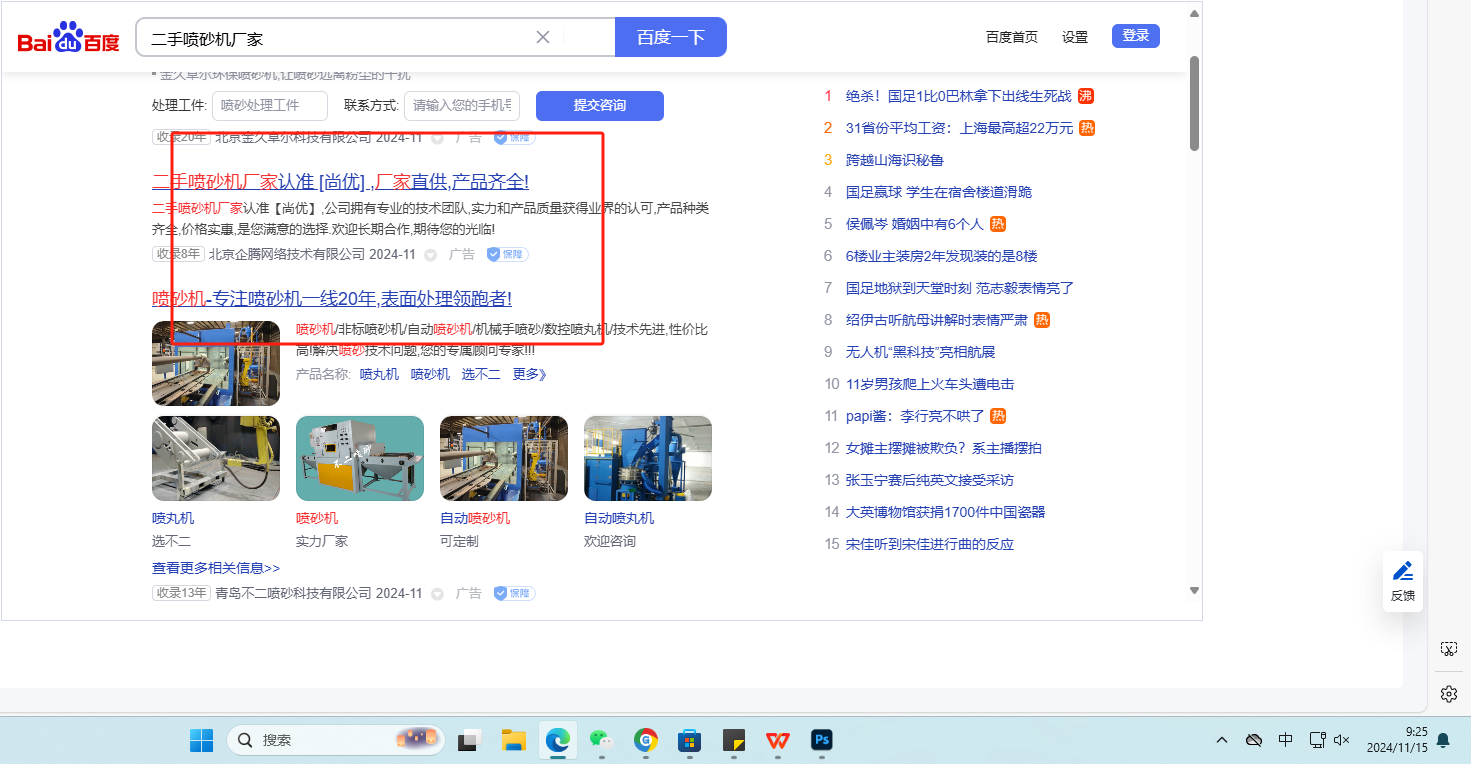The image size is (1471, 764).
Task: Show hidden tray icons chevron
Action: pos(1222,740)
